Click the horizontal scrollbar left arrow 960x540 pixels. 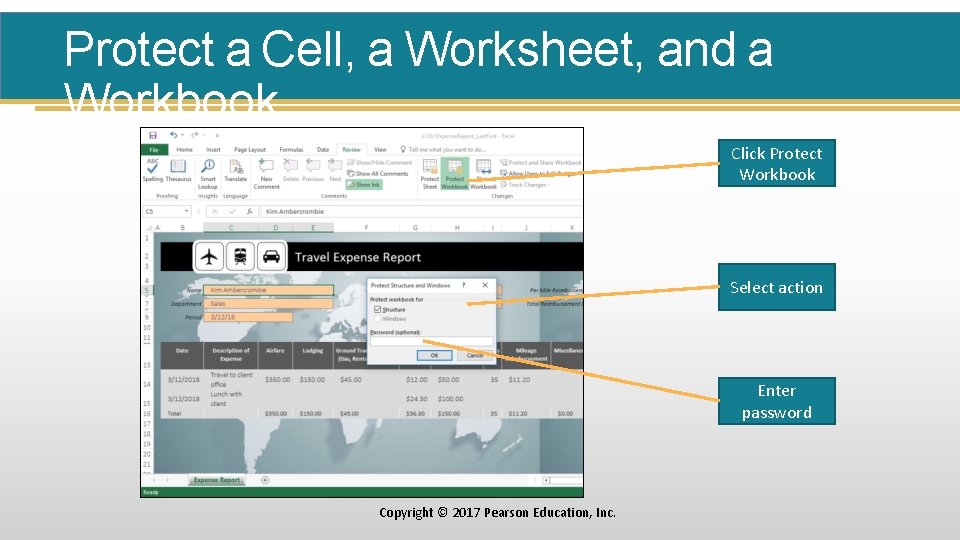coord(546,481)
